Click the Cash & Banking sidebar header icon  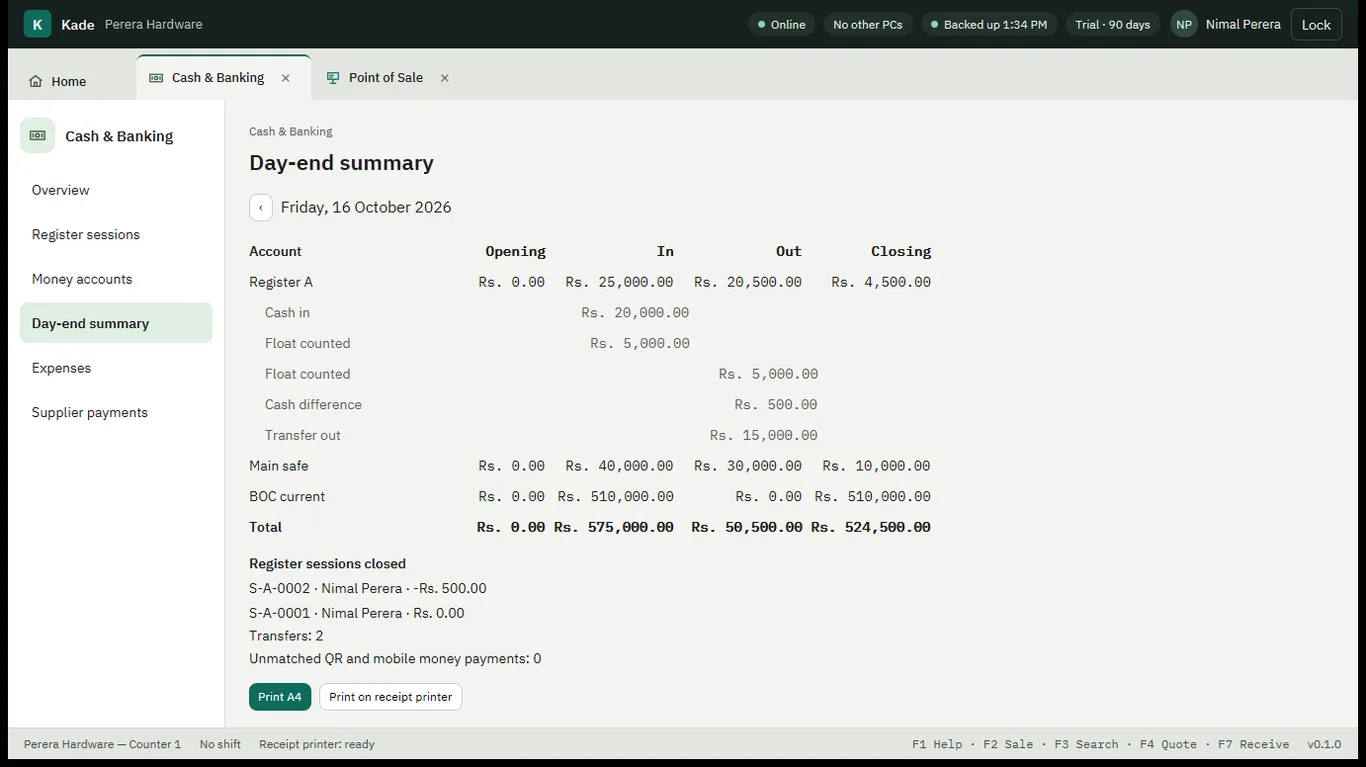[x=38, y=136]
